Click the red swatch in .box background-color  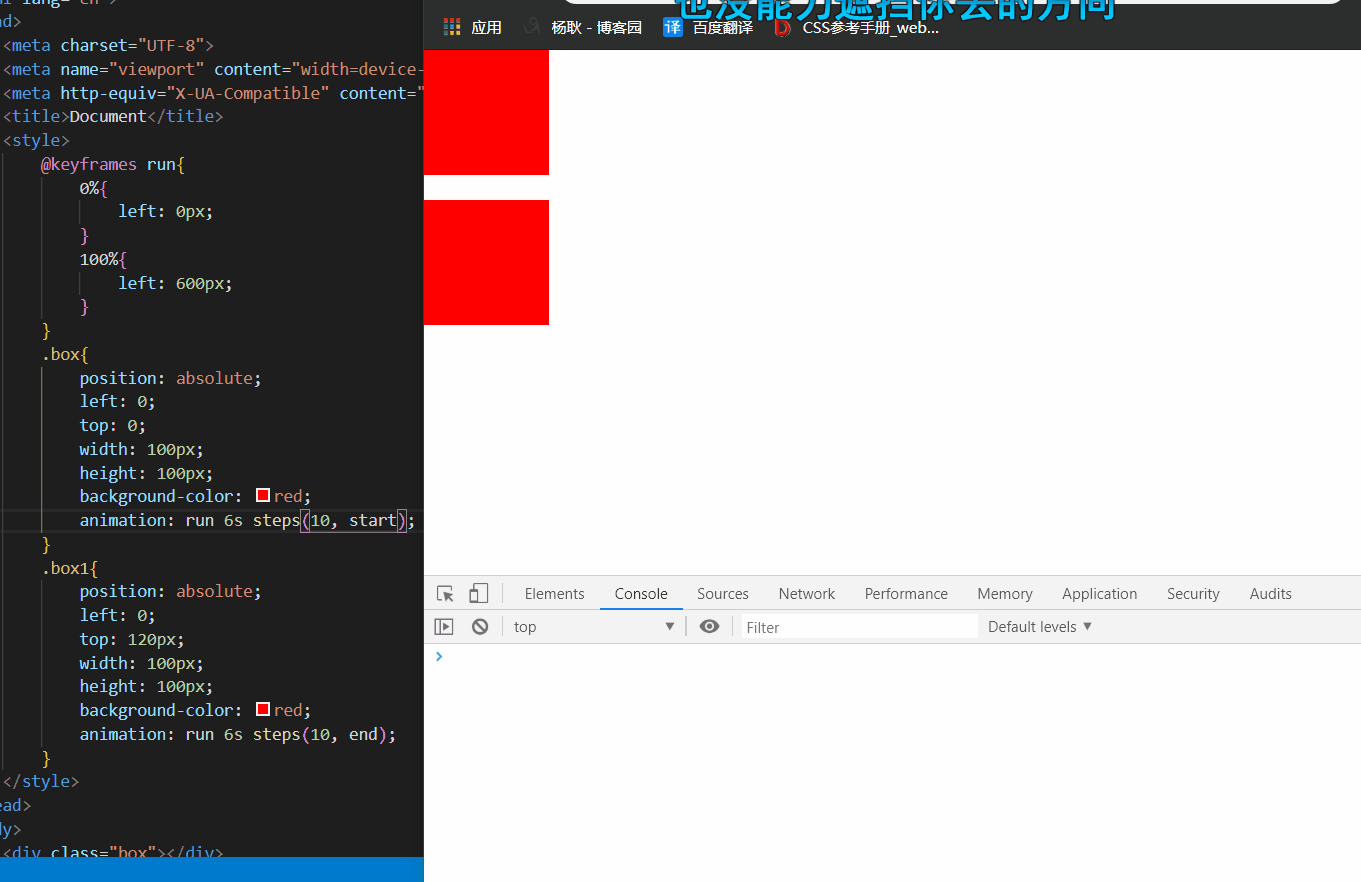point(263,496)
